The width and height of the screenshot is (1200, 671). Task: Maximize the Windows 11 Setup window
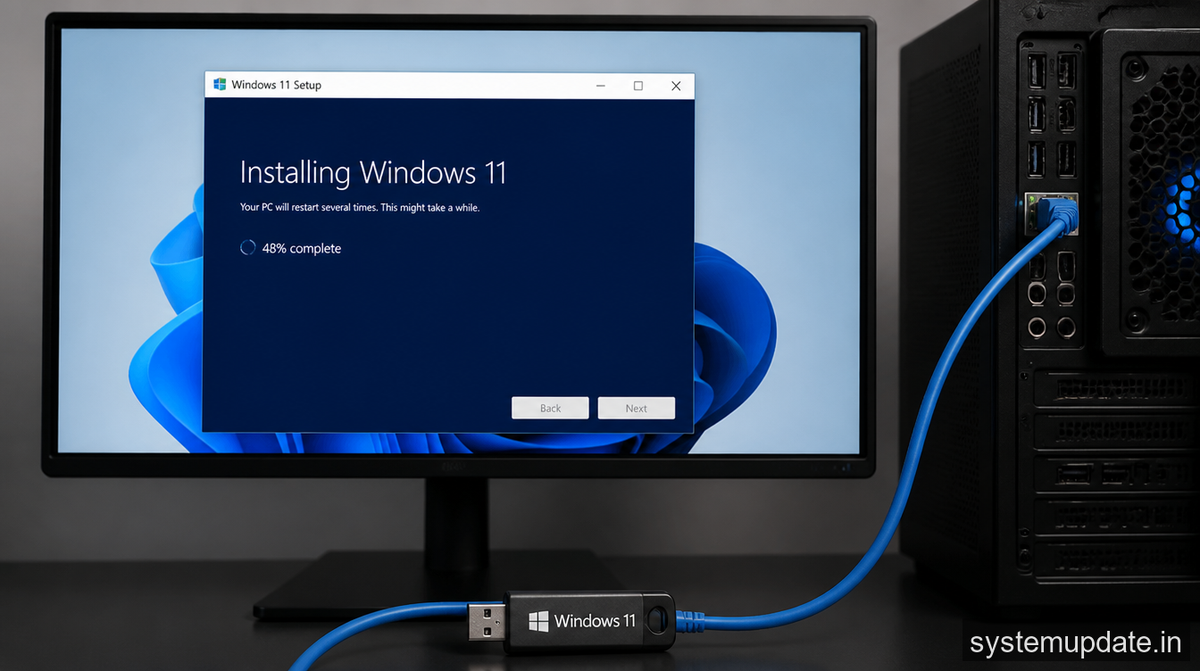(x=638, y=86)
